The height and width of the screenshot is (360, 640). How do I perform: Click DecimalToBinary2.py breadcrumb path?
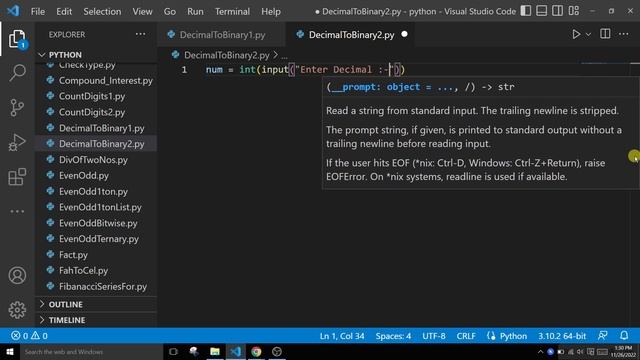[227, 55]
